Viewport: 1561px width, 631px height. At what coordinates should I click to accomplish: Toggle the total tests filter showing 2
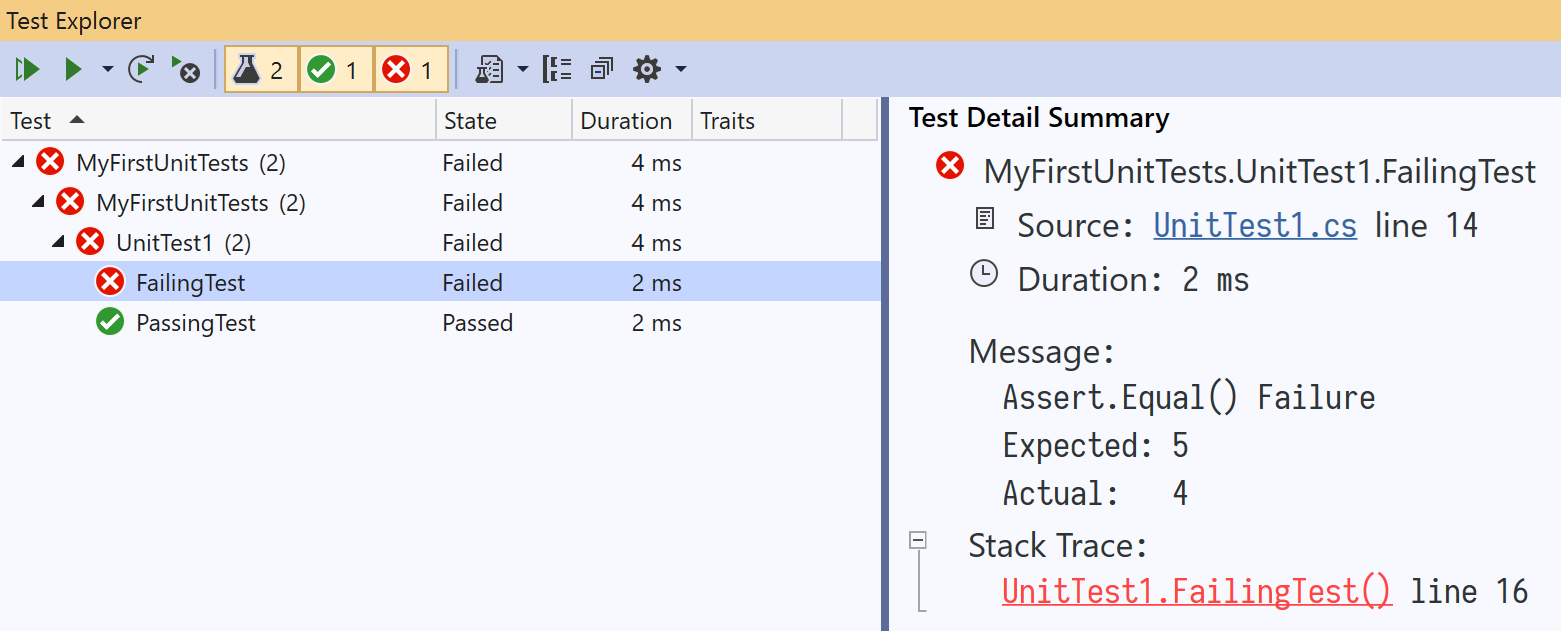261,70
